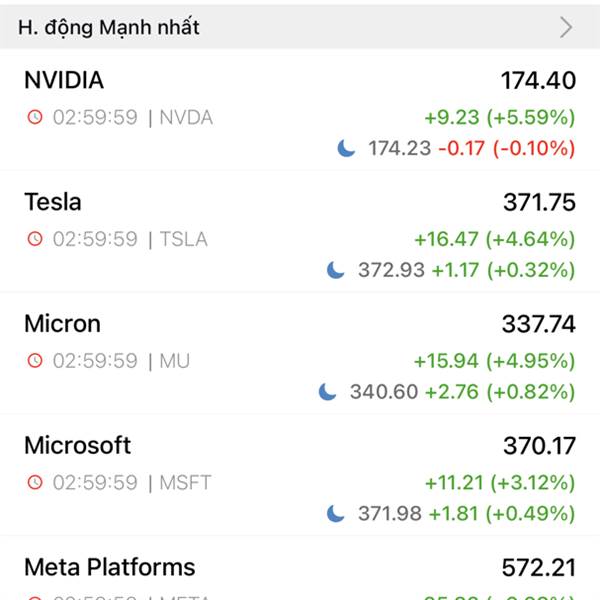Click Micron's after-hours moon icon

pyautogui.click(x=328, y=391)
